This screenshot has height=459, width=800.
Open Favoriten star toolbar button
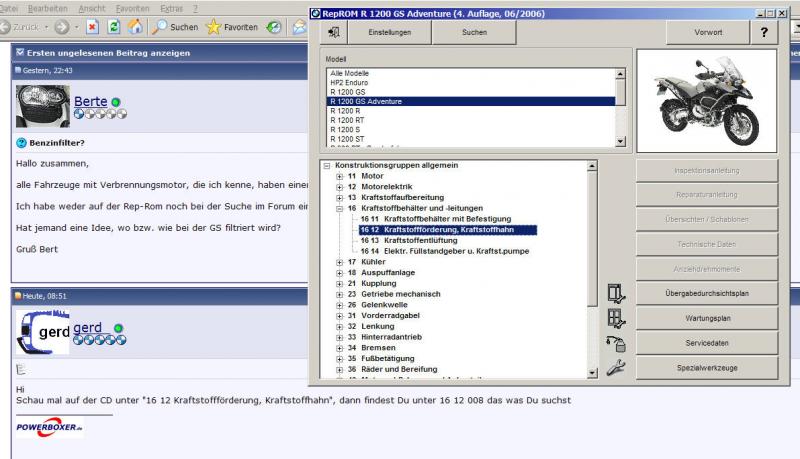(232, 27)
